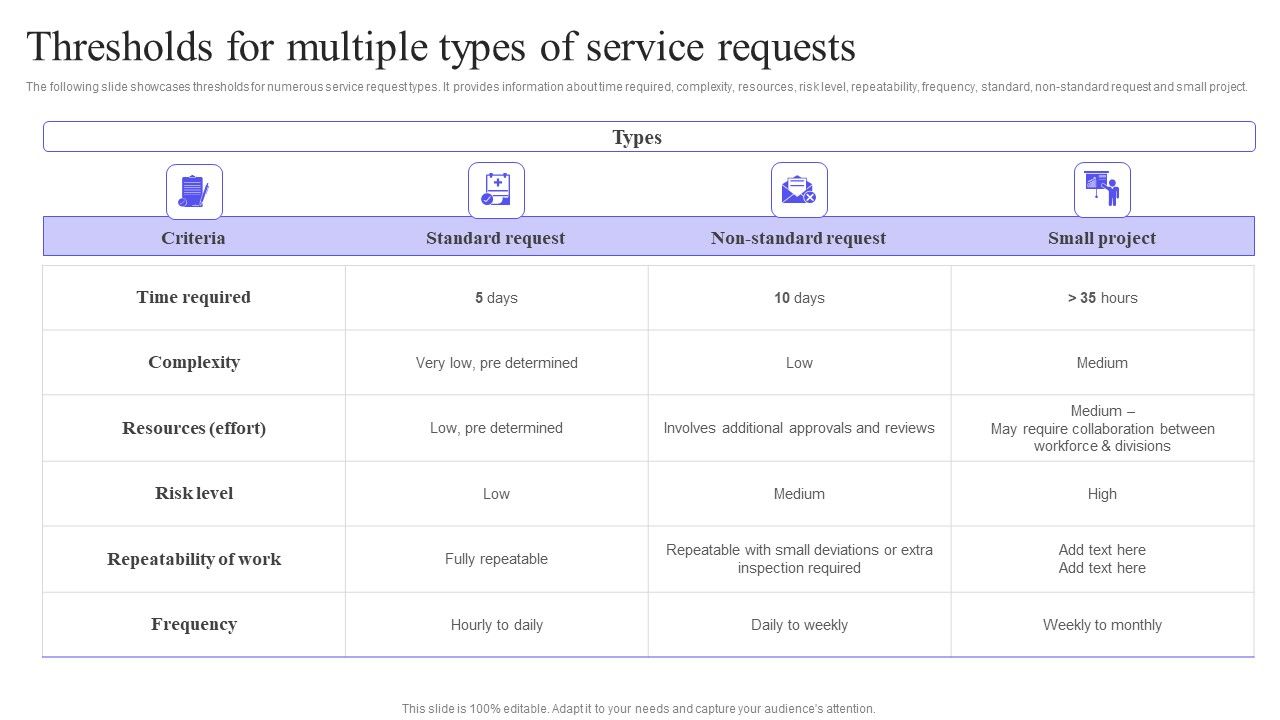Click the 'Weekly to monthly' cell

[x=1102, y=625]
